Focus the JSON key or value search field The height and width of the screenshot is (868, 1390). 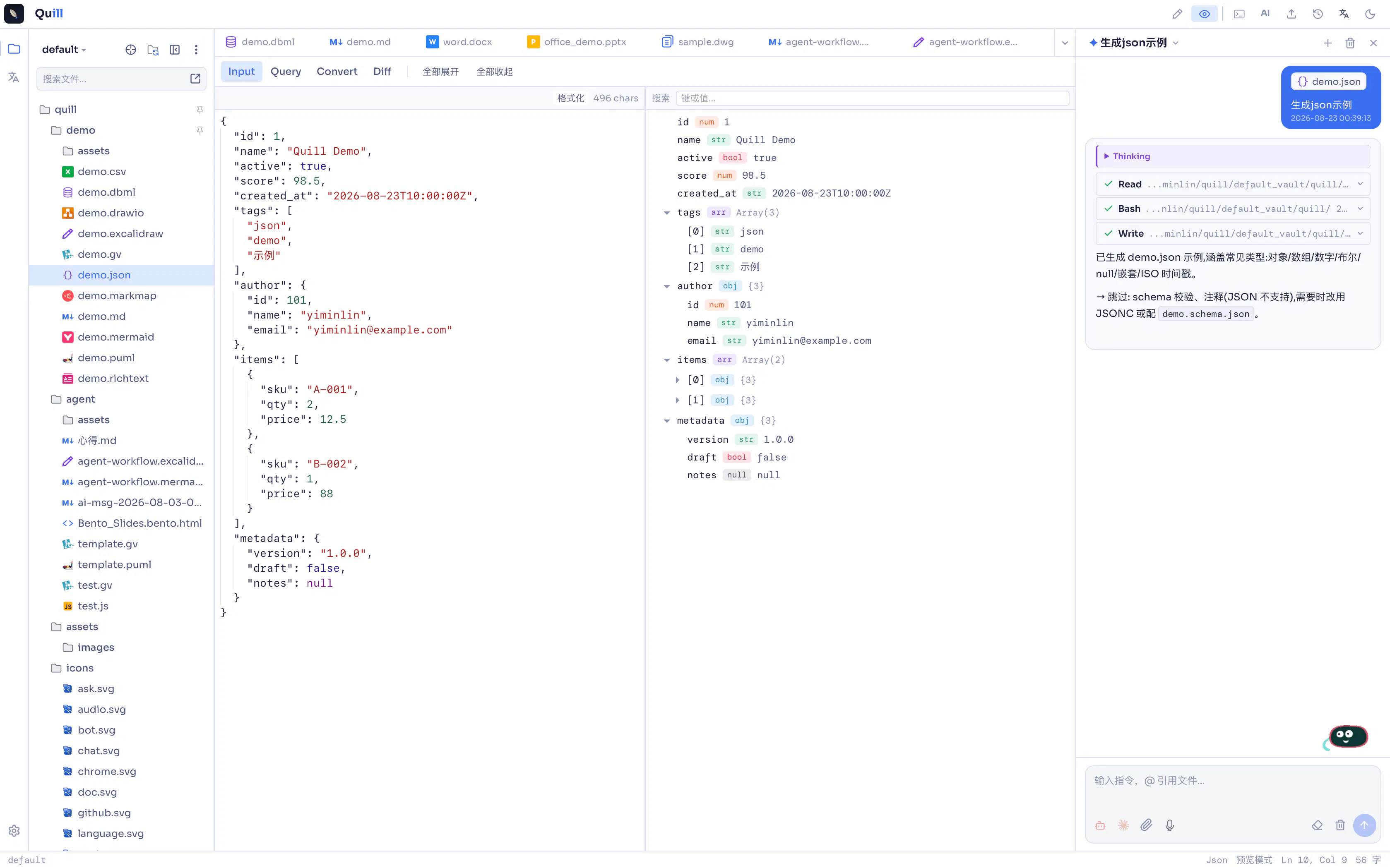point(873,98)
